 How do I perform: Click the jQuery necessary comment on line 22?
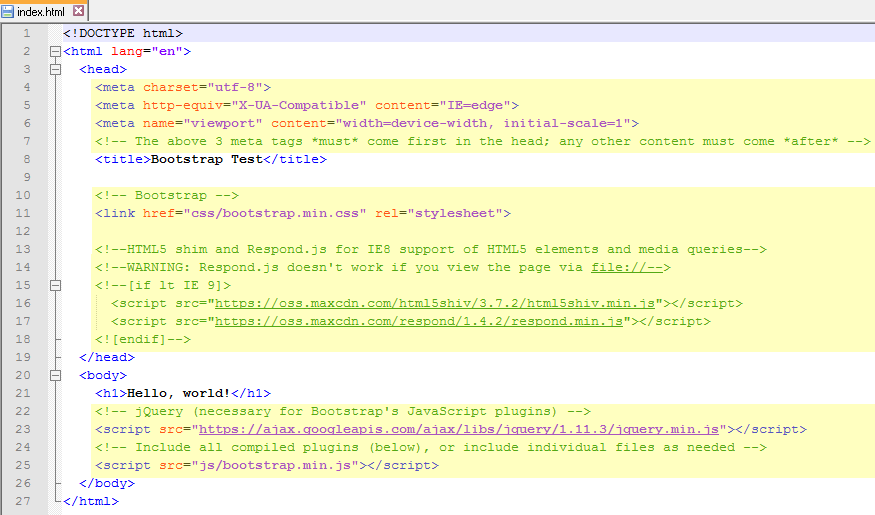pos(343,411)
